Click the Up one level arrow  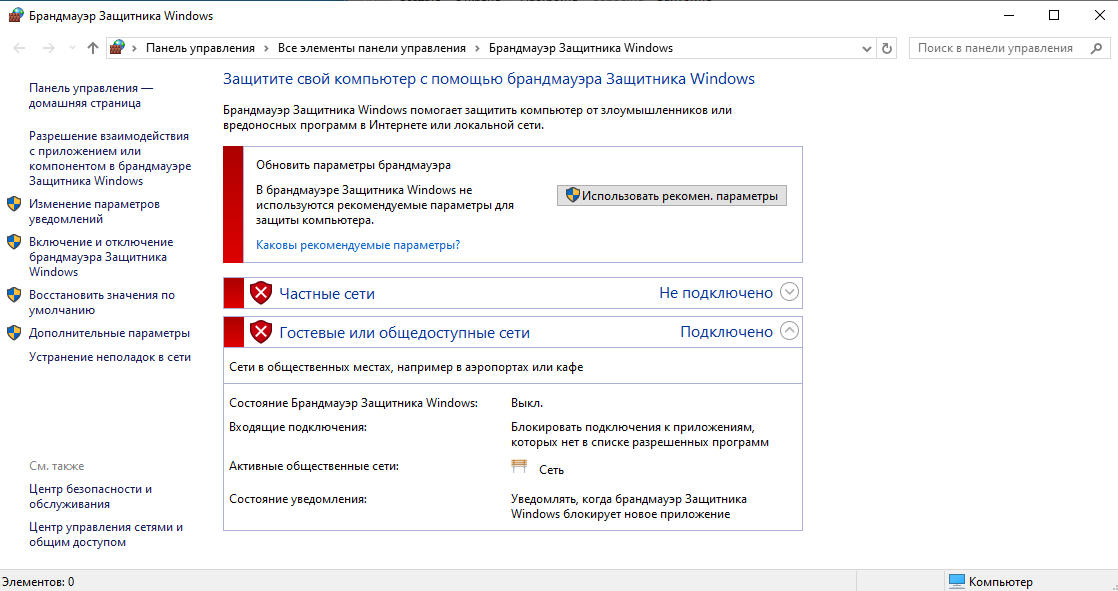point(93,48)
